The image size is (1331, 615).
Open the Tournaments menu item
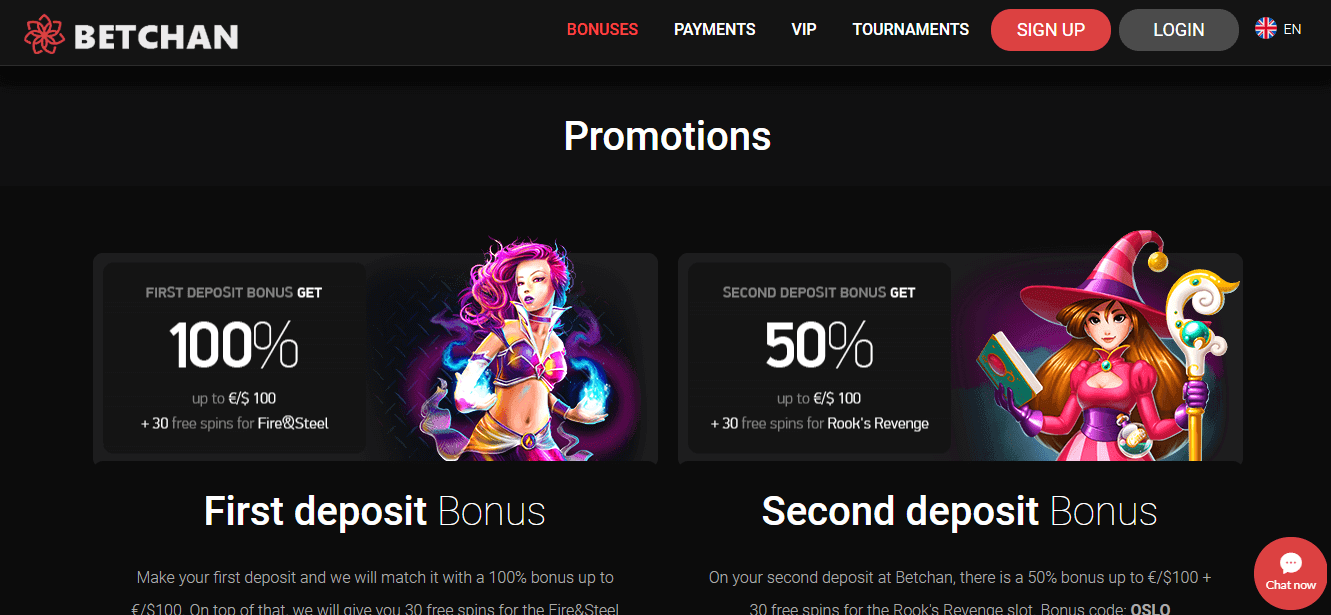tap(911, 30)
